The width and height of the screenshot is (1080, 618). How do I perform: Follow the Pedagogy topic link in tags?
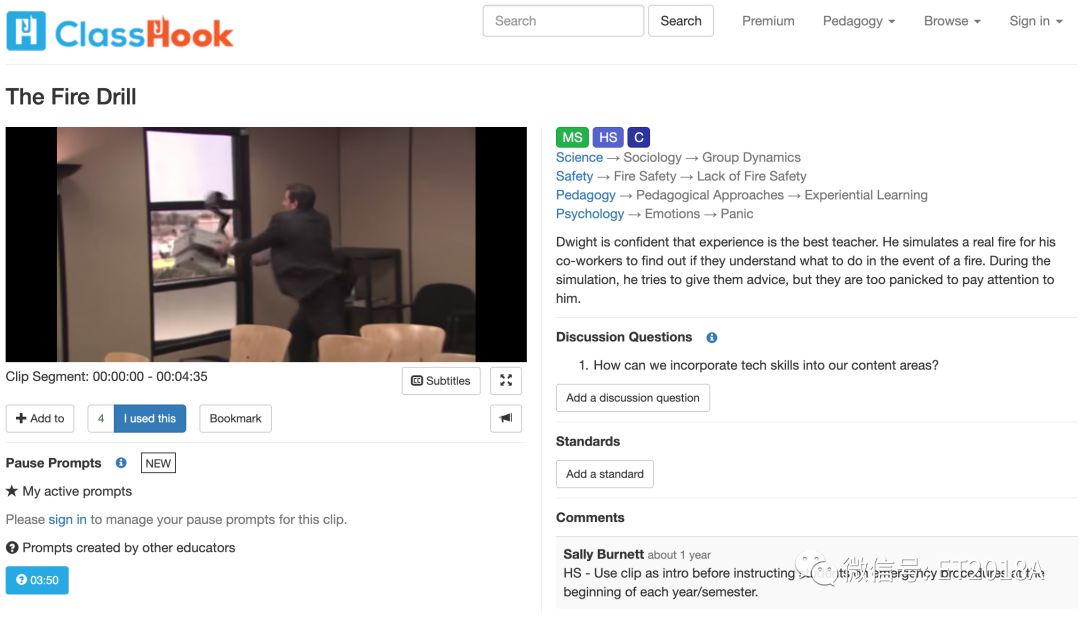585,195
